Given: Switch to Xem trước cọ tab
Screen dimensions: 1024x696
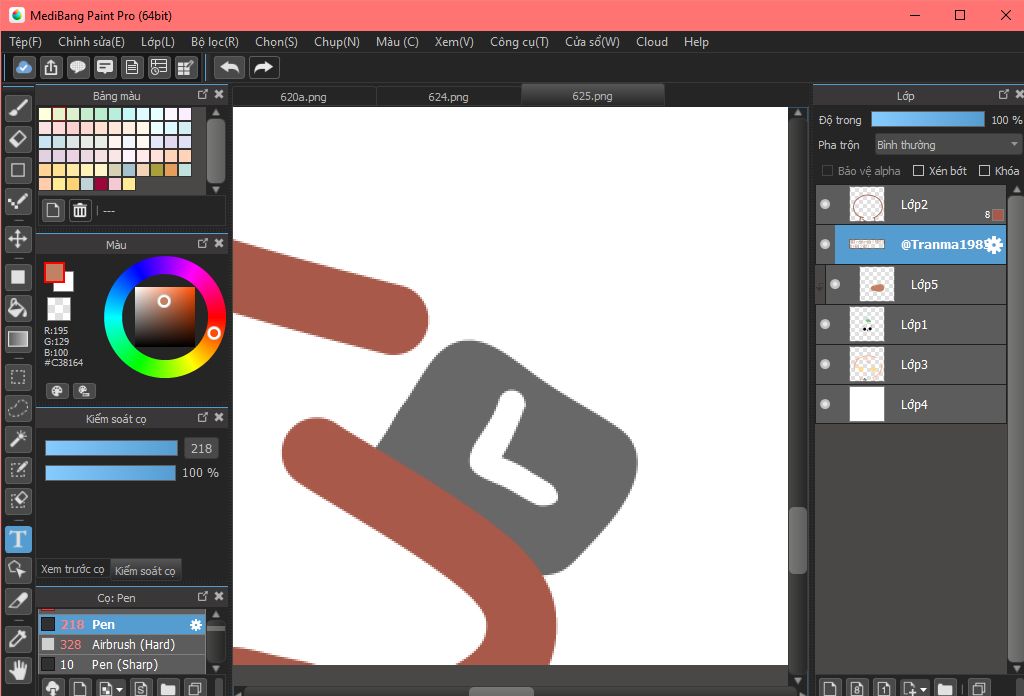Looking at the screenshot, I should click(72, 569).
